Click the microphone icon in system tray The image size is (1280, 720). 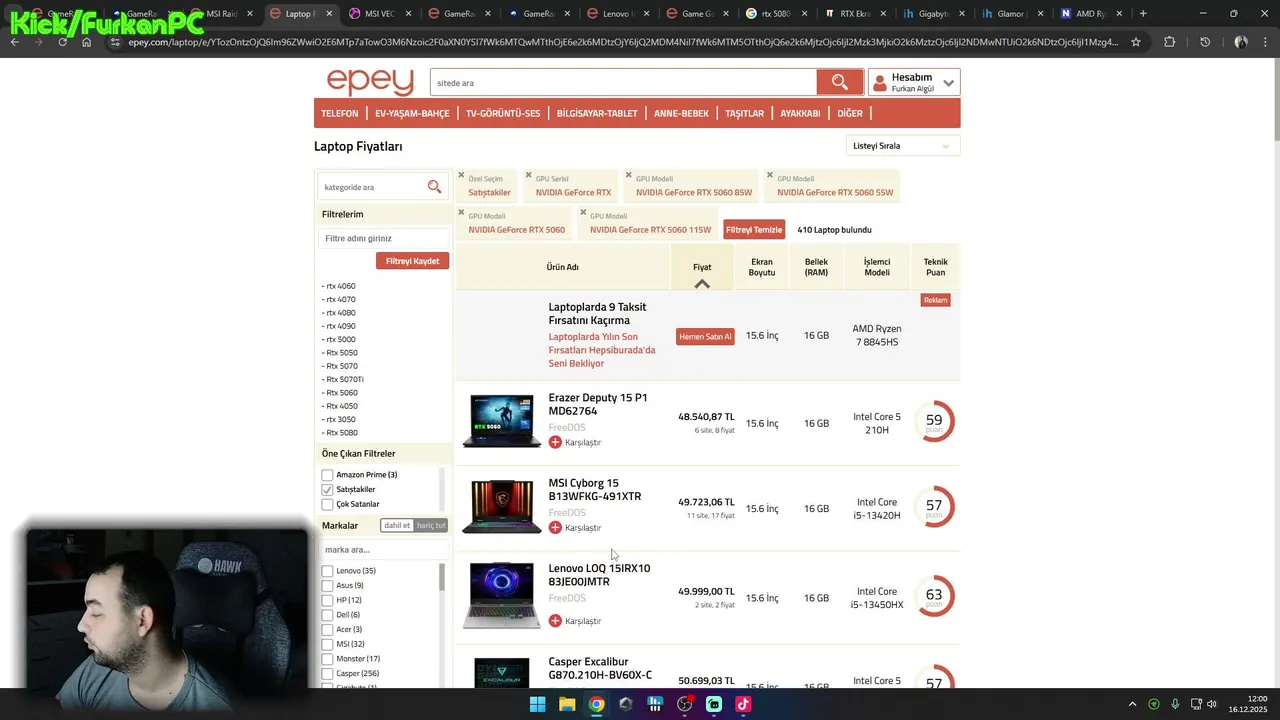1175,704
